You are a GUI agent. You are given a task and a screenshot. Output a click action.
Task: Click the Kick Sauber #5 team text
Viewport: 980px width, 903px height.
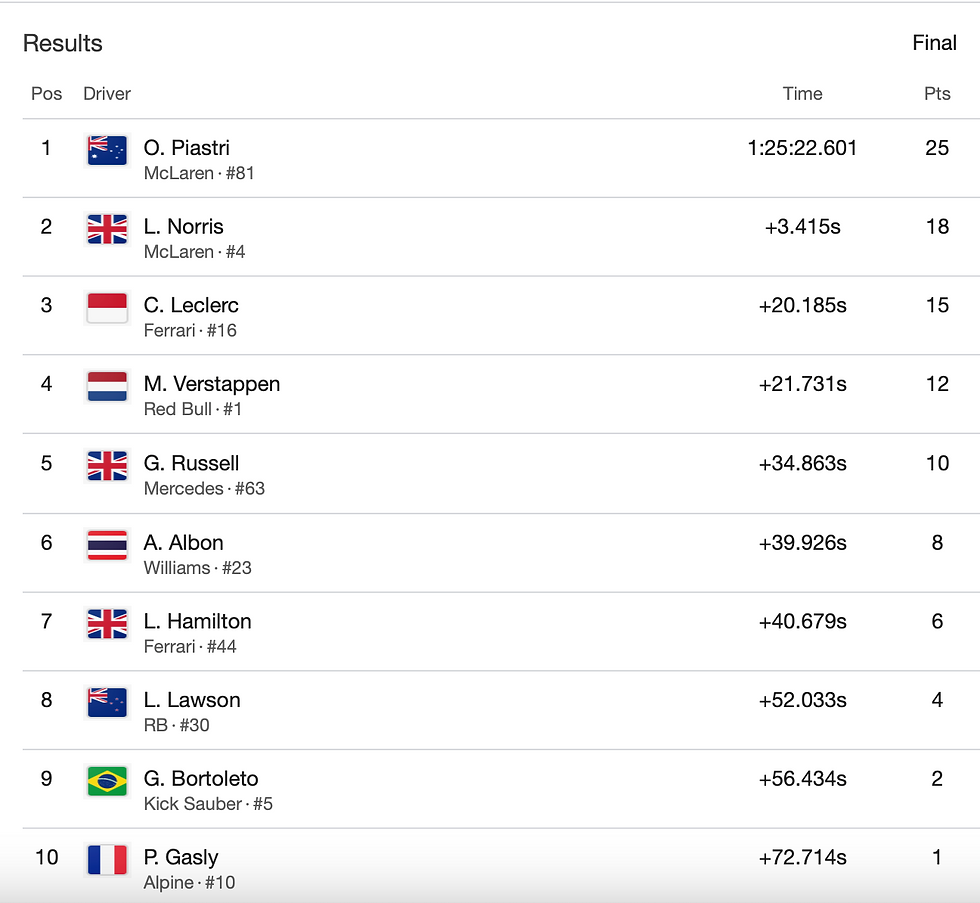[x=208, y=804]
